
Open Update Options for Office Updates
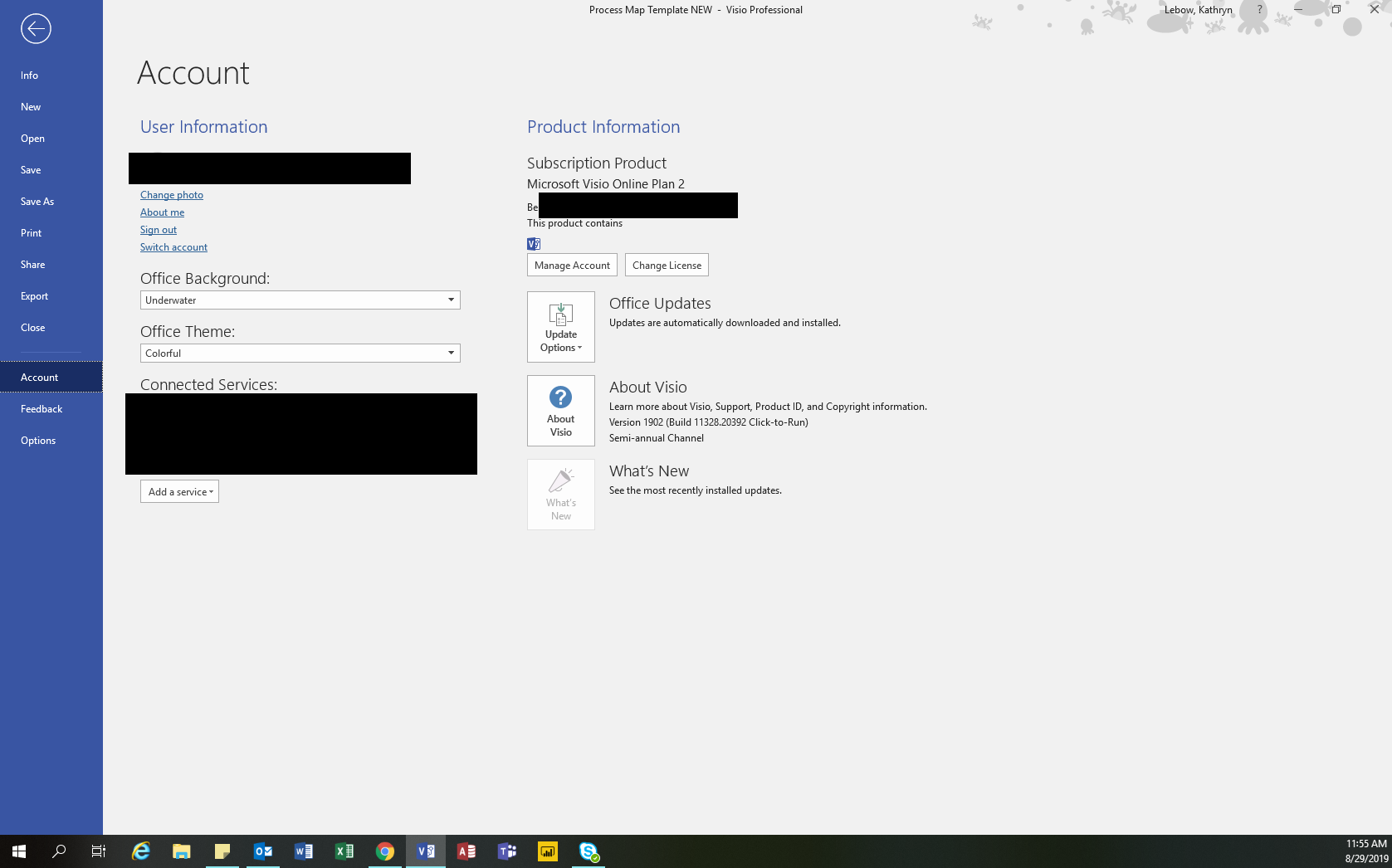pos(560,327)
